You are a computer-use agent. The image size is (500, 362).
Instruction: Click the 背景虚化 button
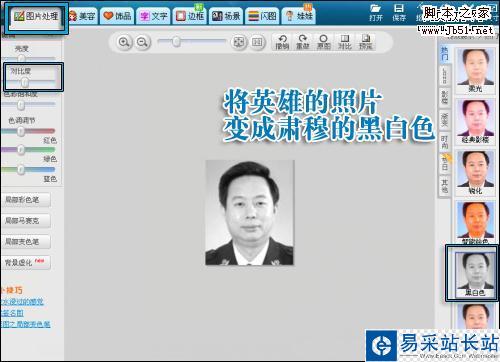[26, 263]
